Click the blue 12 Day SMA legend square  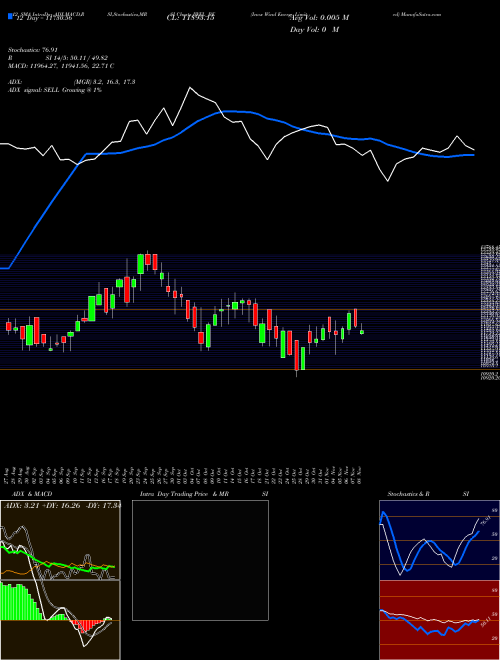[x=10, y=16]
